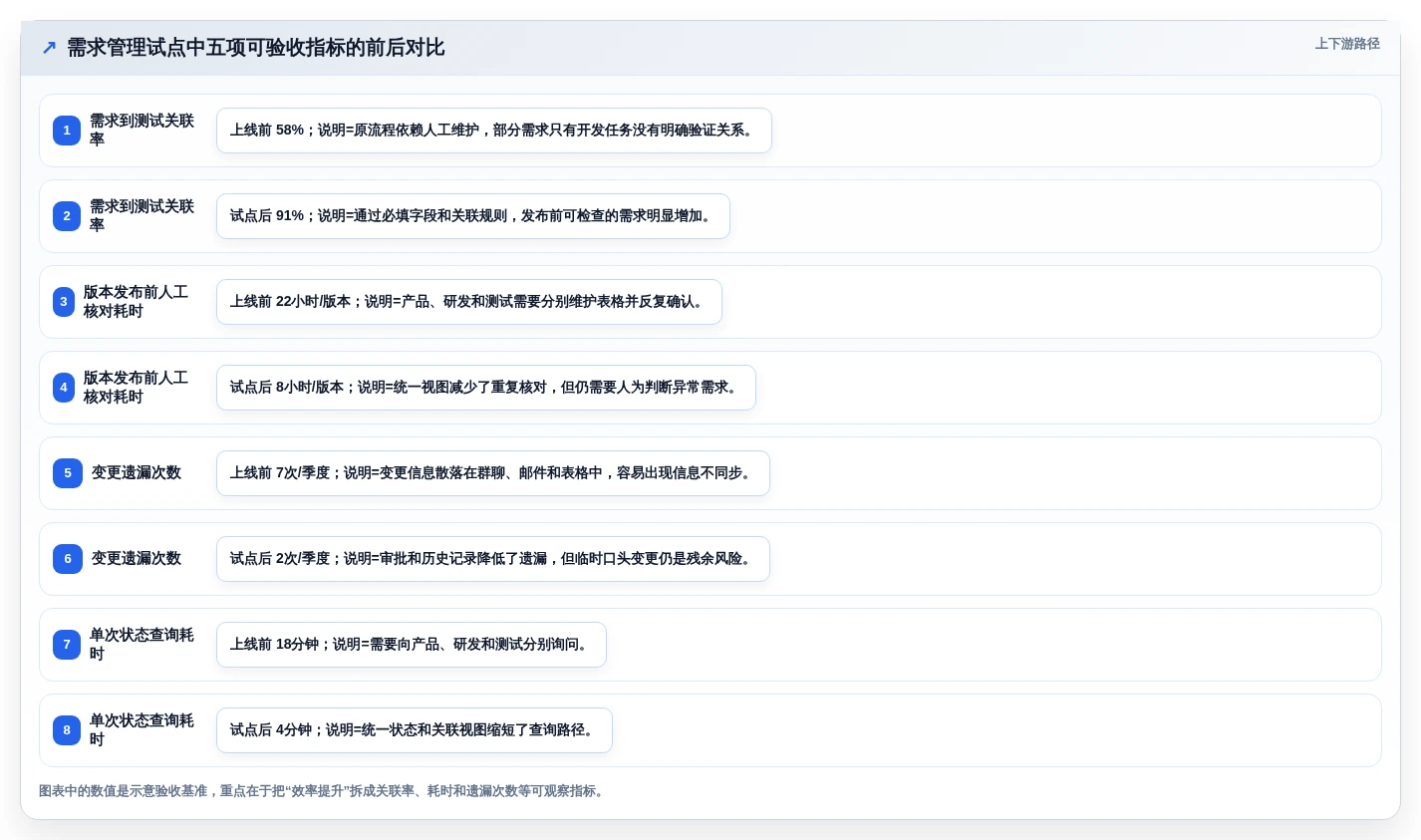Viewport: 1421px width, 840px height.
Task: Click 变更遗漏次数 label in row 6
Action: 137,559
